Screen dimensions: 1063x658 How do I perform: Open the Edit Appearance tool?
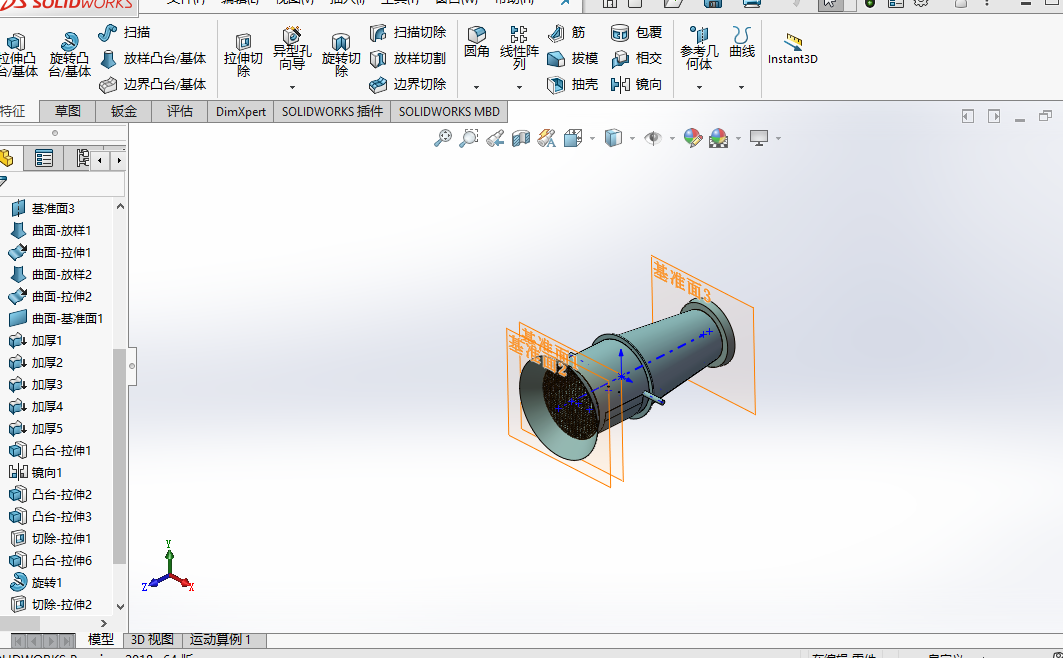point(693,139)
